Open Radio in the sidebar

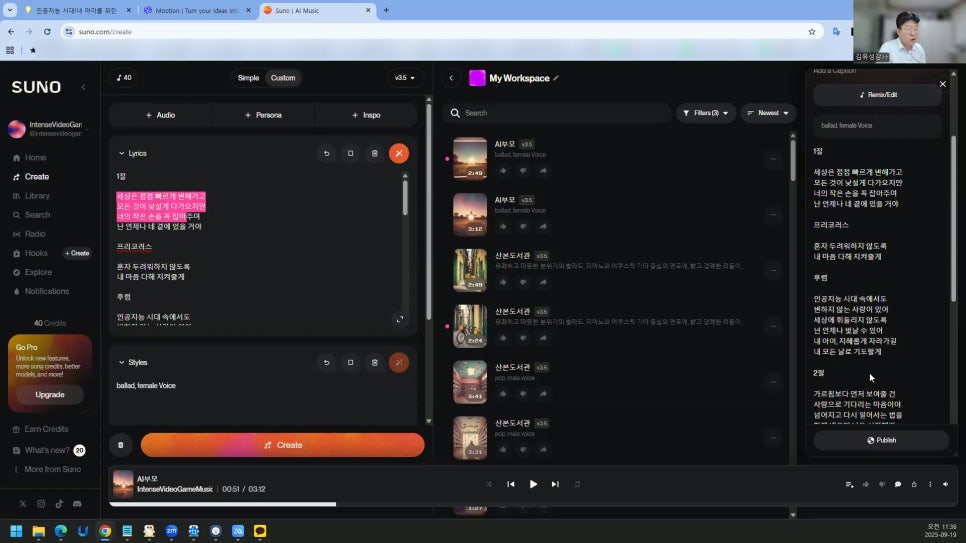pyautogui.click(x=29, y=234)
